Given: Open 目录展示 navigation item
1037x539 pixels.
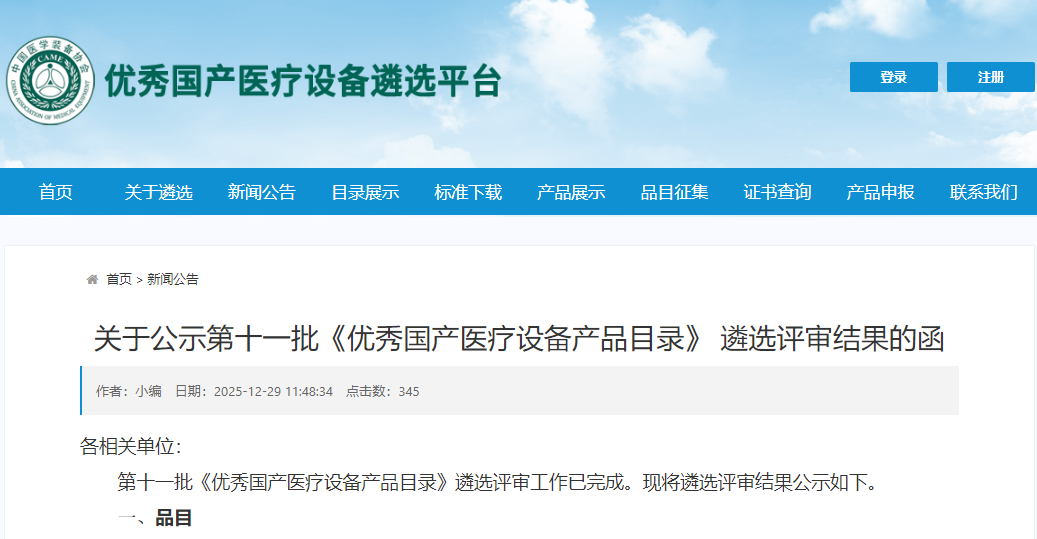Looking at the screenshot, I should (x=365, y=192).
